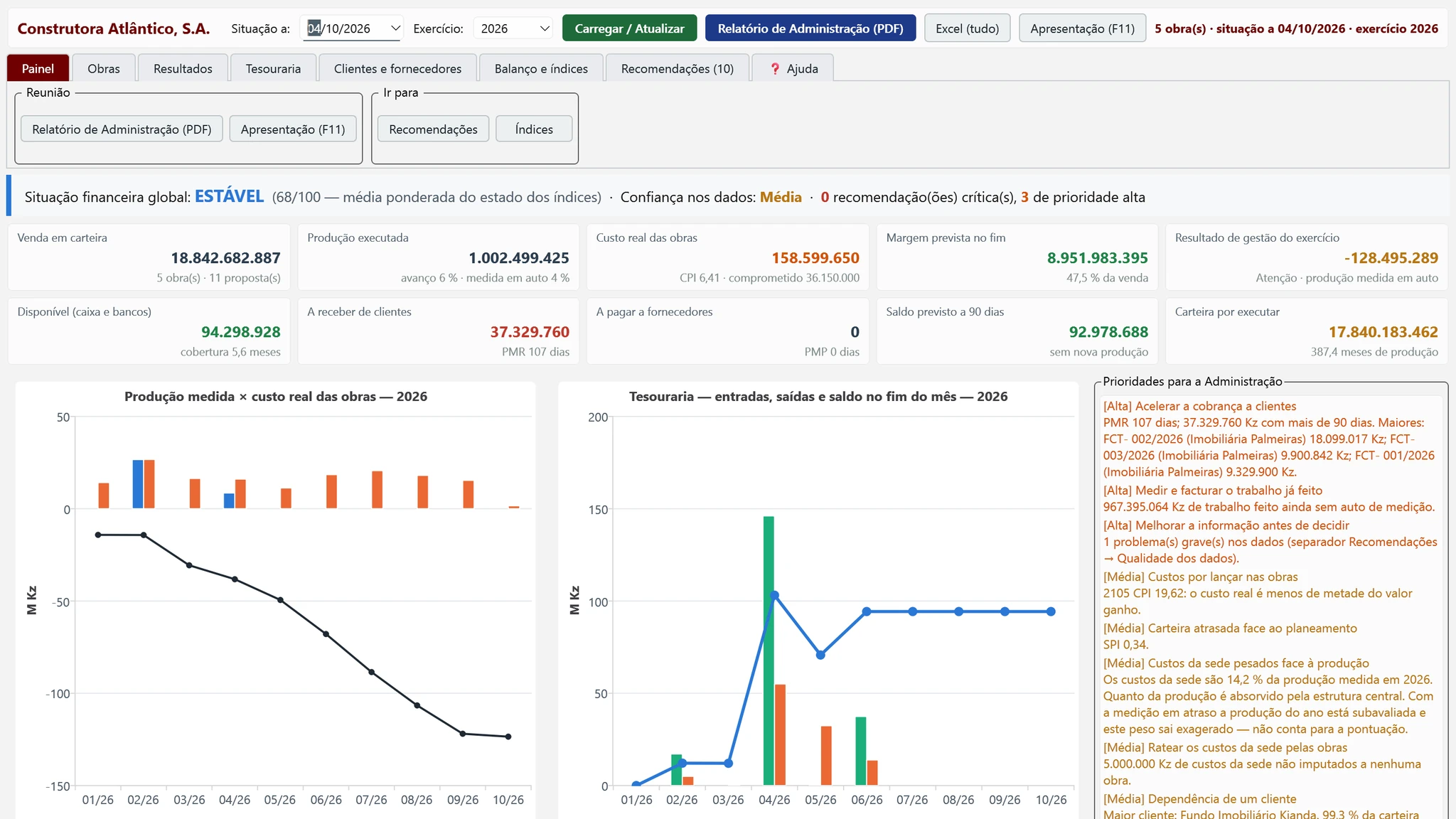Click priority '[Alta] Medir e facturar o trabalho já feito'
The height and width of the screenshot is (819, 1456).
1212,491
